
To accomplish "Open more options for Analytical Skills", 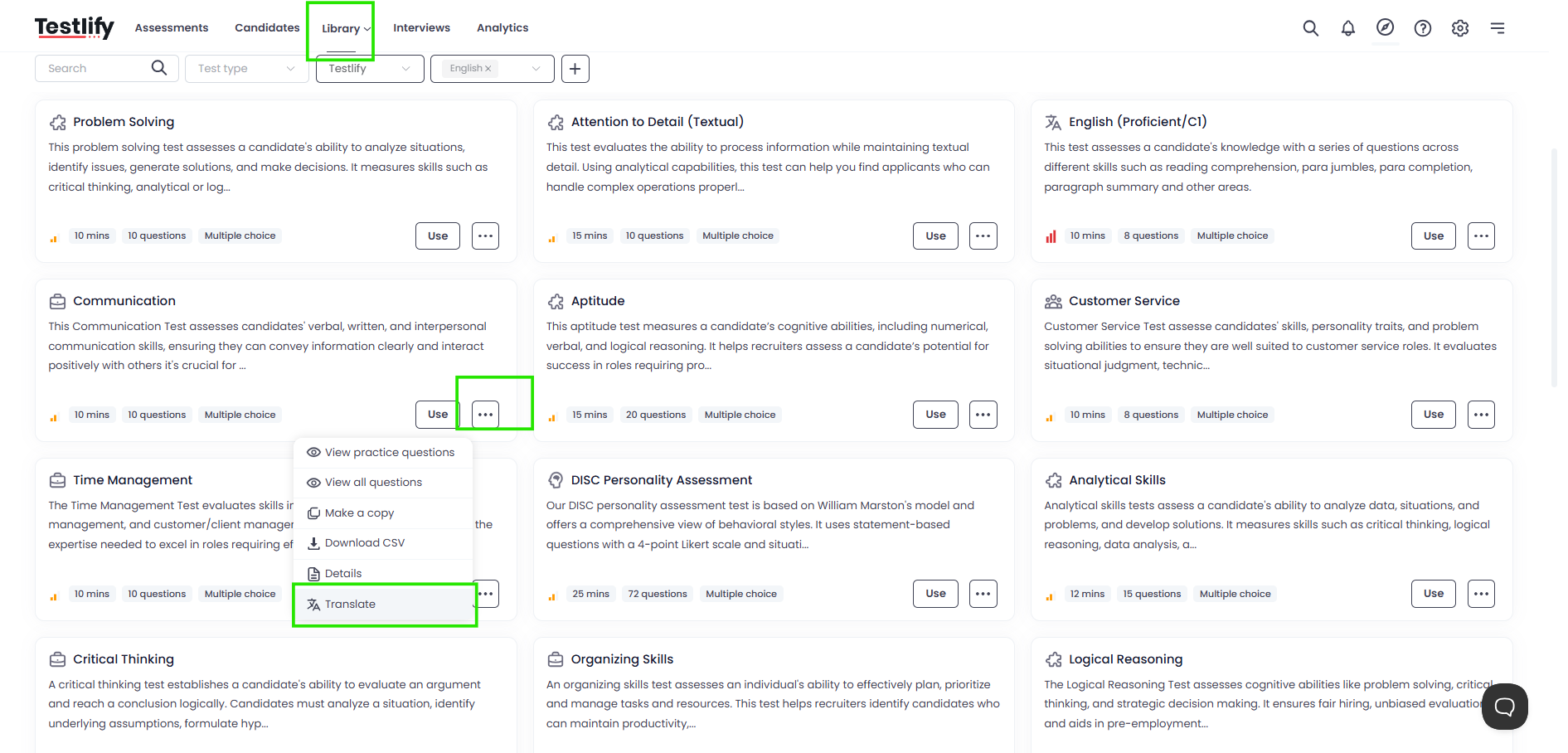I will point(1481,594).
